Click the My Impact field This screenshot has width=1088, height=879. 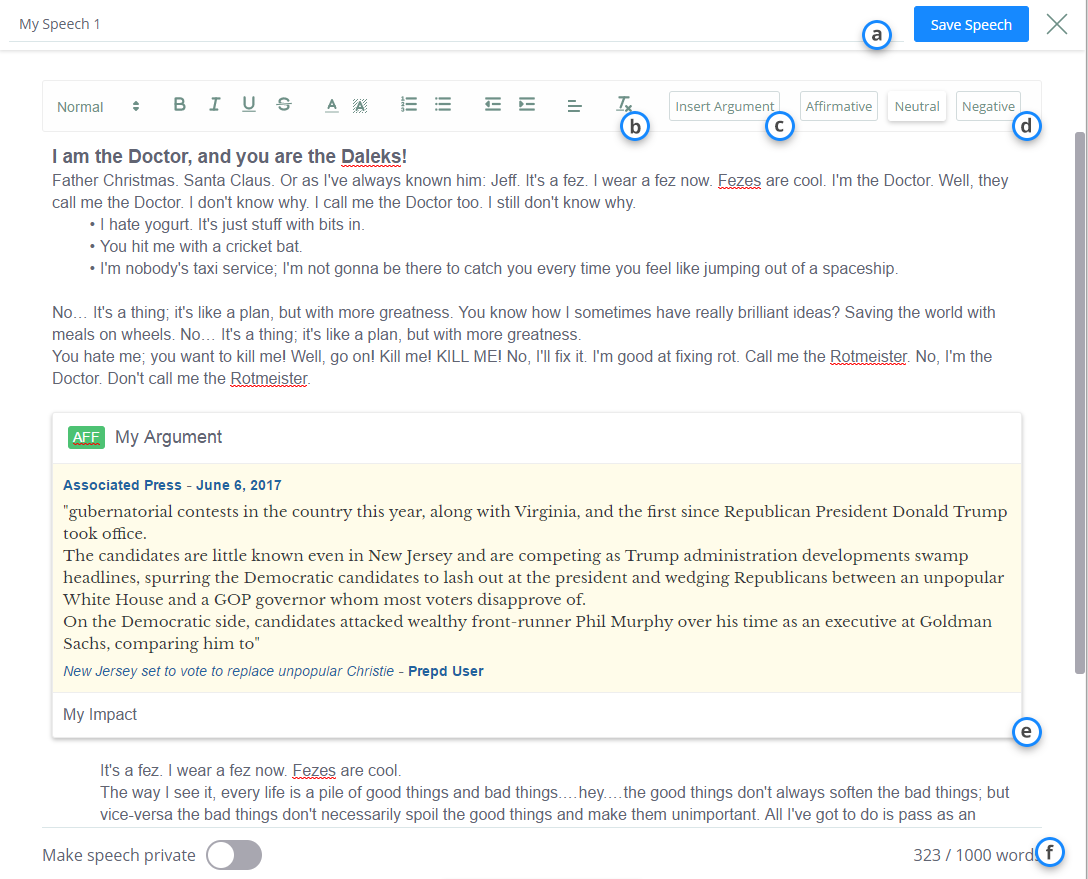coord(536,715)
